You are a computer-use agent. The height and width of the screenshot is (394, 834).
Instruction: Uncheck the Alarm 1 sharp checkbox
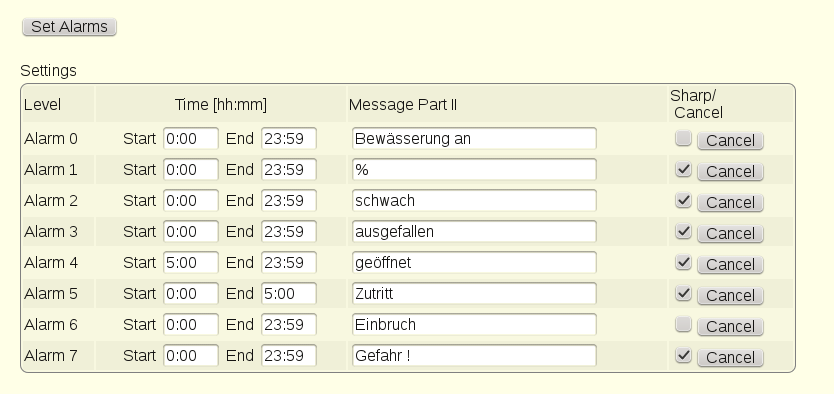point(683,169)
